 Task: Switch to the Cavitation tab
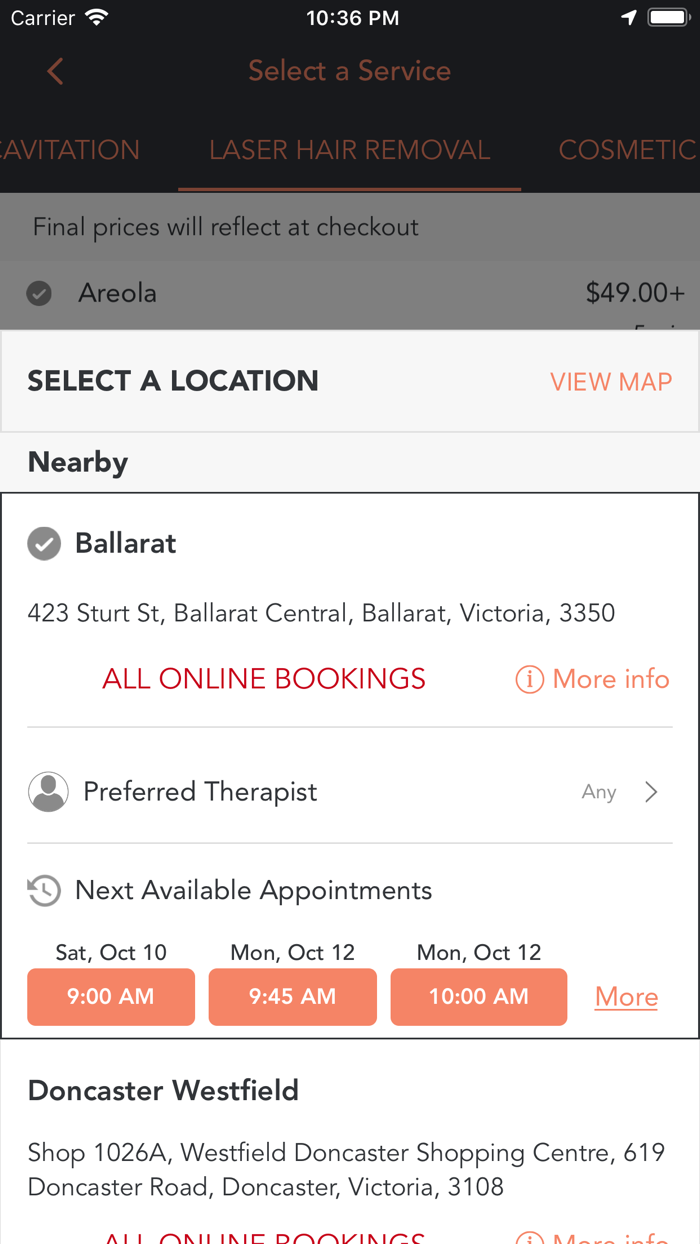point(70,150)
